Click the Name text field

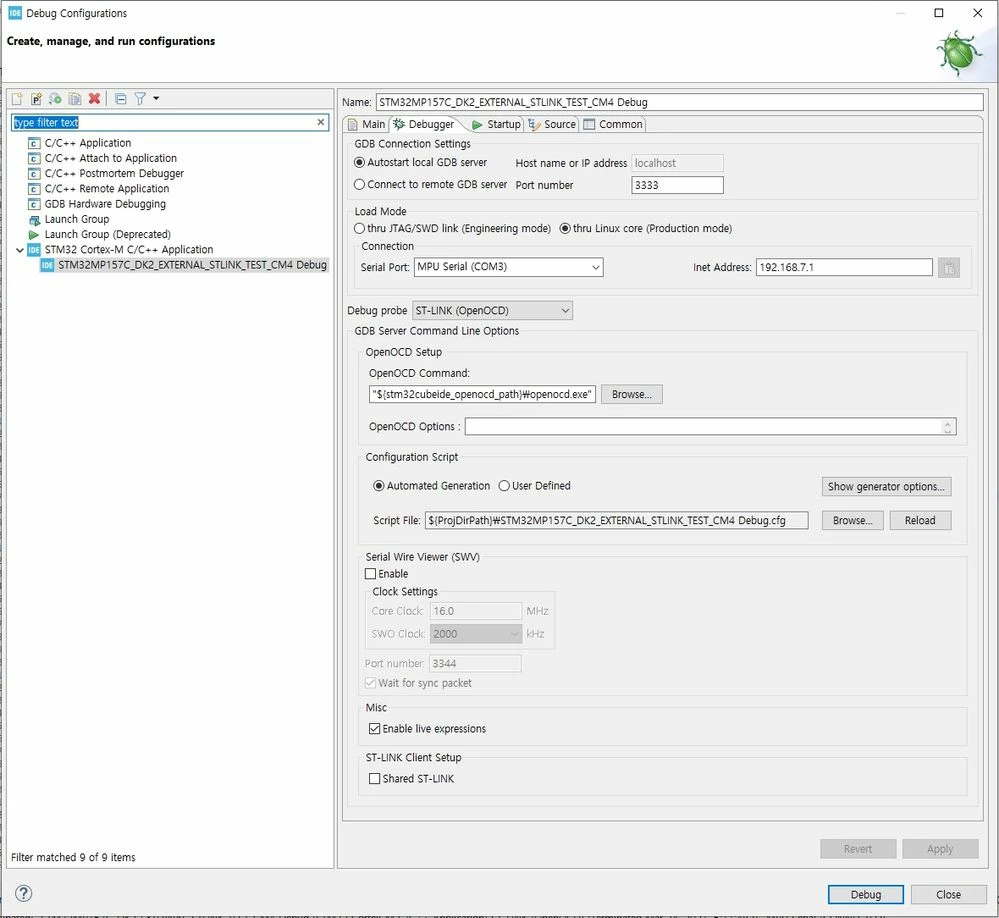(679, 103)
